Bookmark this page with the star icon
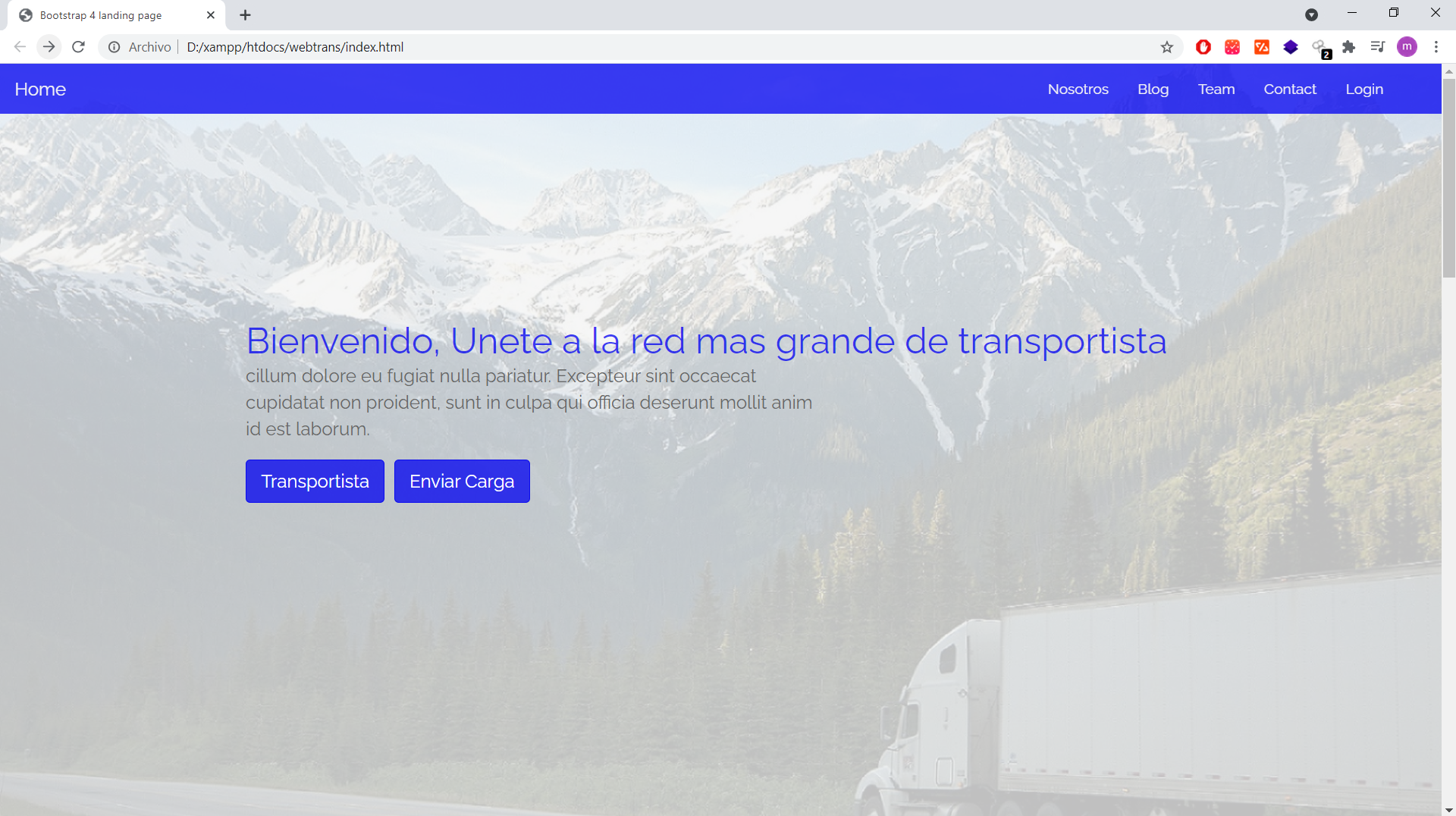Viewport: 1456px width, 816px height. (x=1167, y=47)
